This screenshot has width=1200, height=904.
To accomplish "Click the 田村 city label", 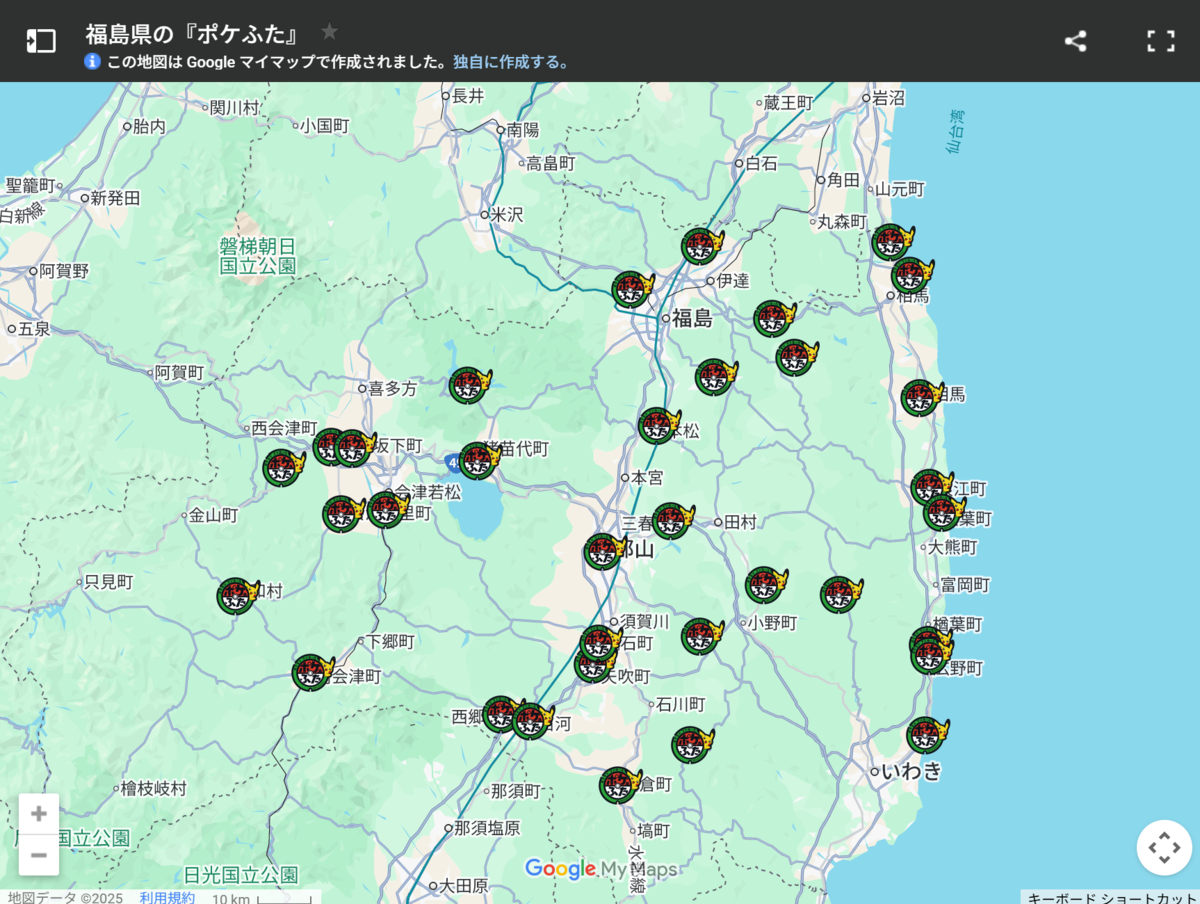I will pos(740,522).
